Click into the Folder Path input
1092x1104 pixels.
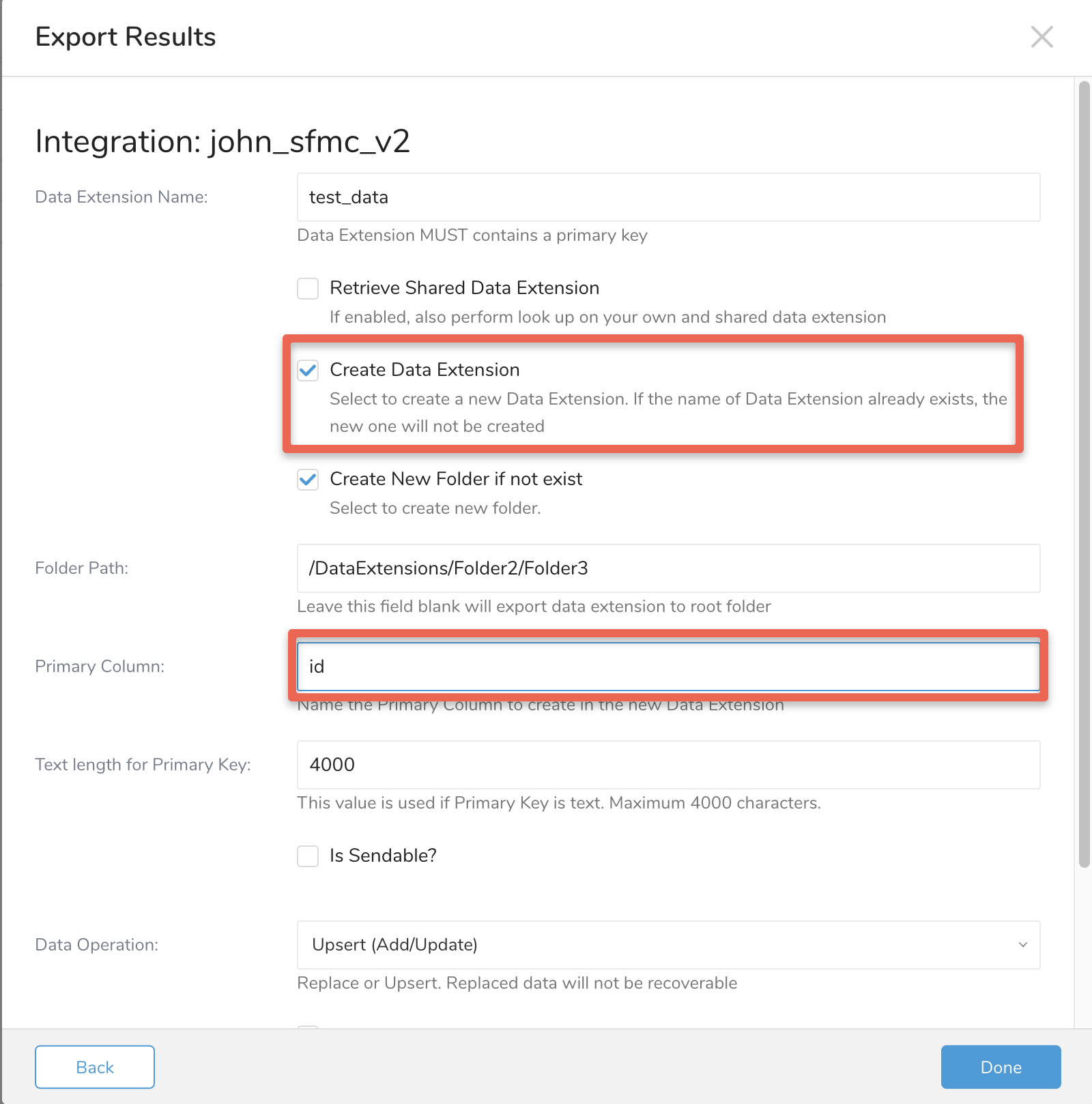(667, 568)
